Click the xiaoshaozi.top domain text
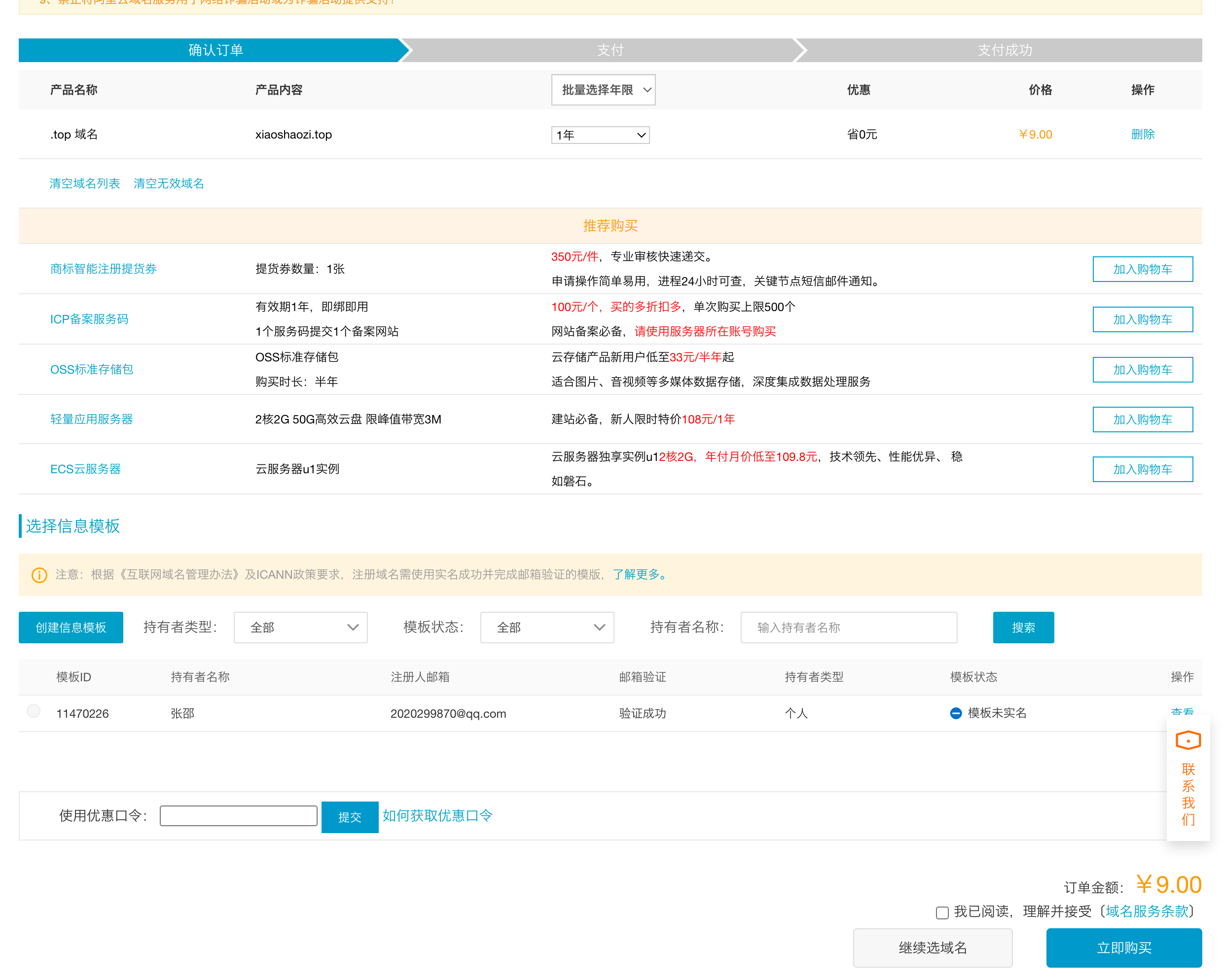The width and height of the screenshot is (1223, 980). pyautogui.click(x=293, y=135)
